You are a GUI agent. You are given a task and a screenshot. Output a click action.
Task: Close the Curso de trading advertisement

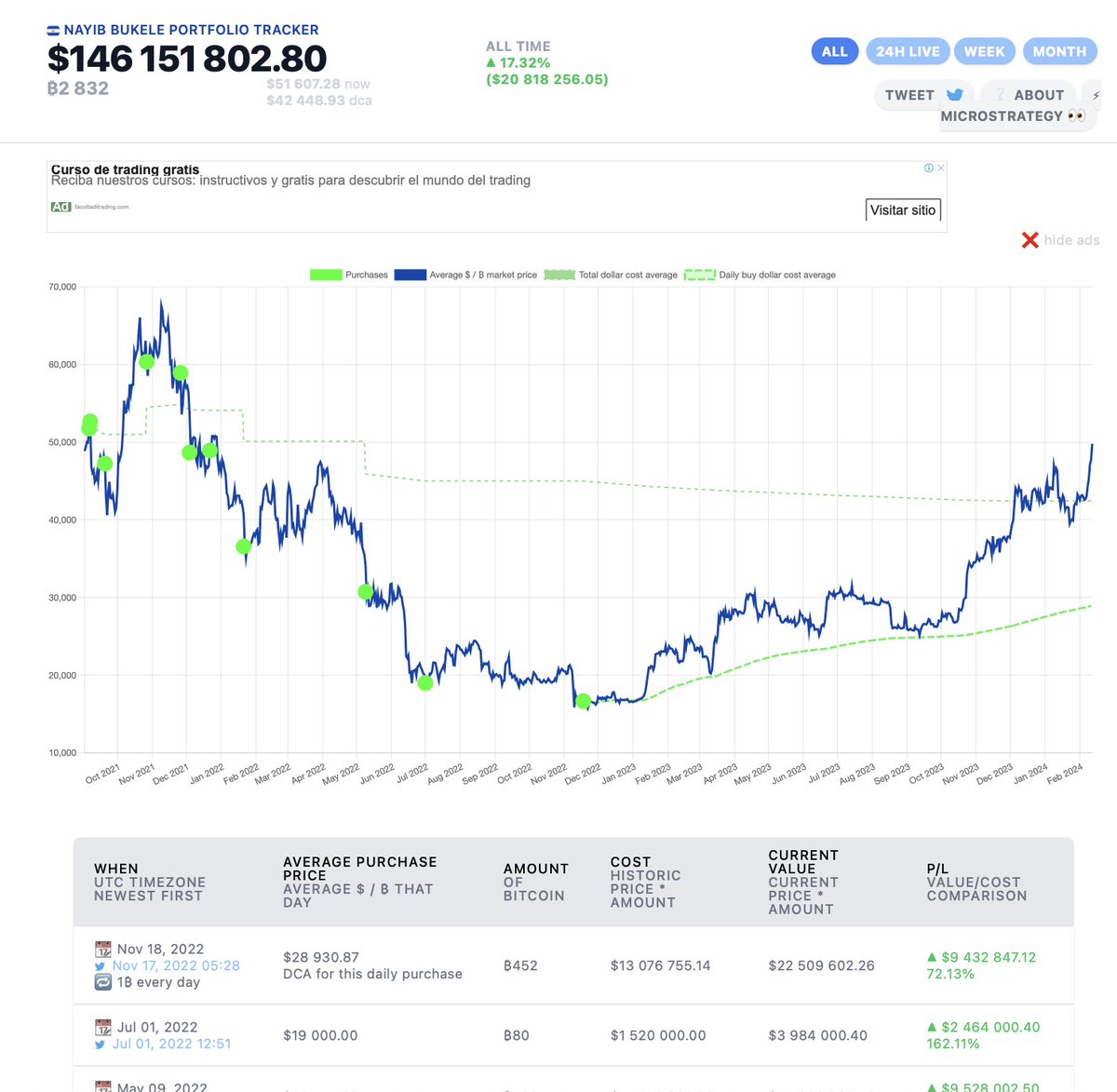[x=941, y=168]
